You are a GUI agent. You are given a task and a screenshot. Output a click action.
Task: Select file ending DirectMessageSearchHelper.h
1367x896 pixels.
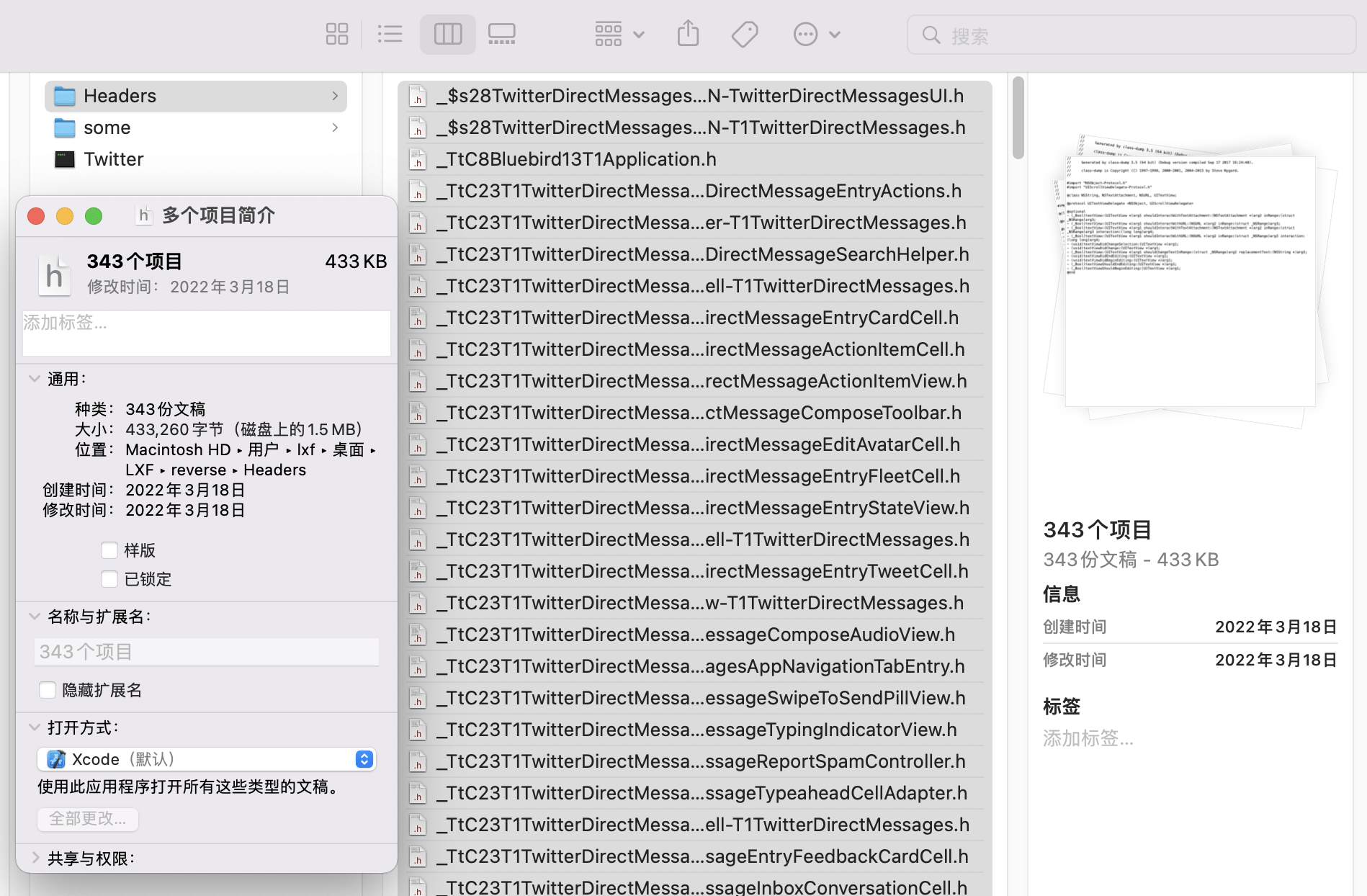click(x=695, y=254)
